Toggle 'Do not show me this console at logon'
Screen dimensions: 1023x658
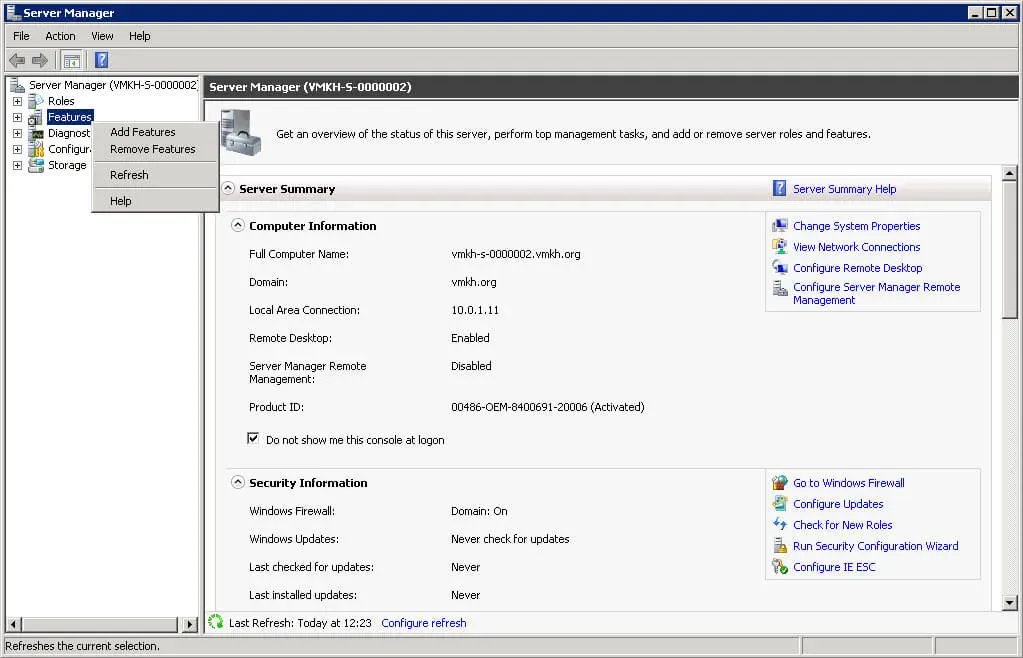coord(253,439)
